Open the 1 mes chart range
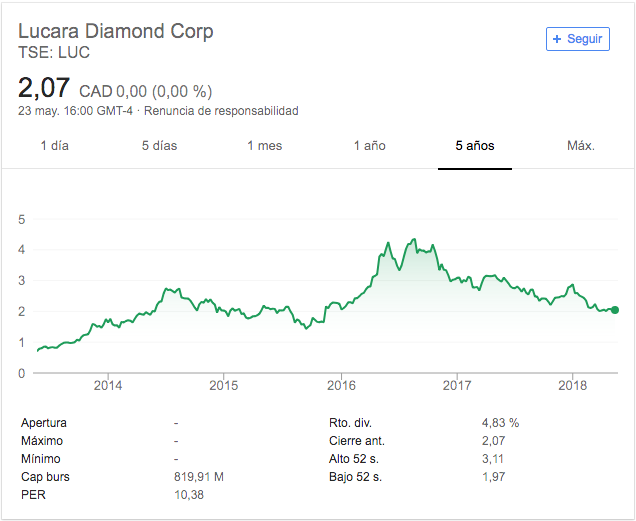636x521 pixels. 265,146
